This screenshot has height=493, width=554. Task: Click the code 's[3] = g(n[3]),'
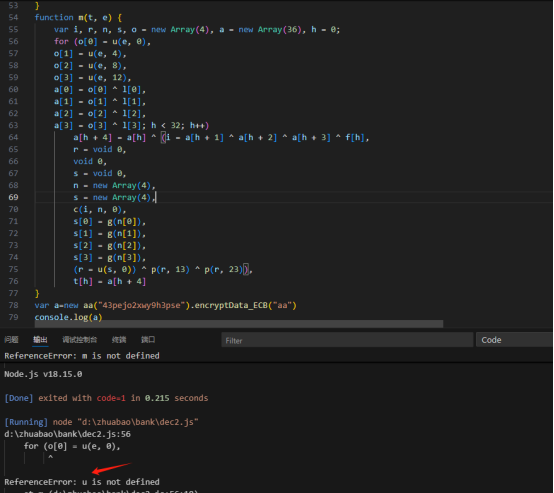[x=110, y=257]
